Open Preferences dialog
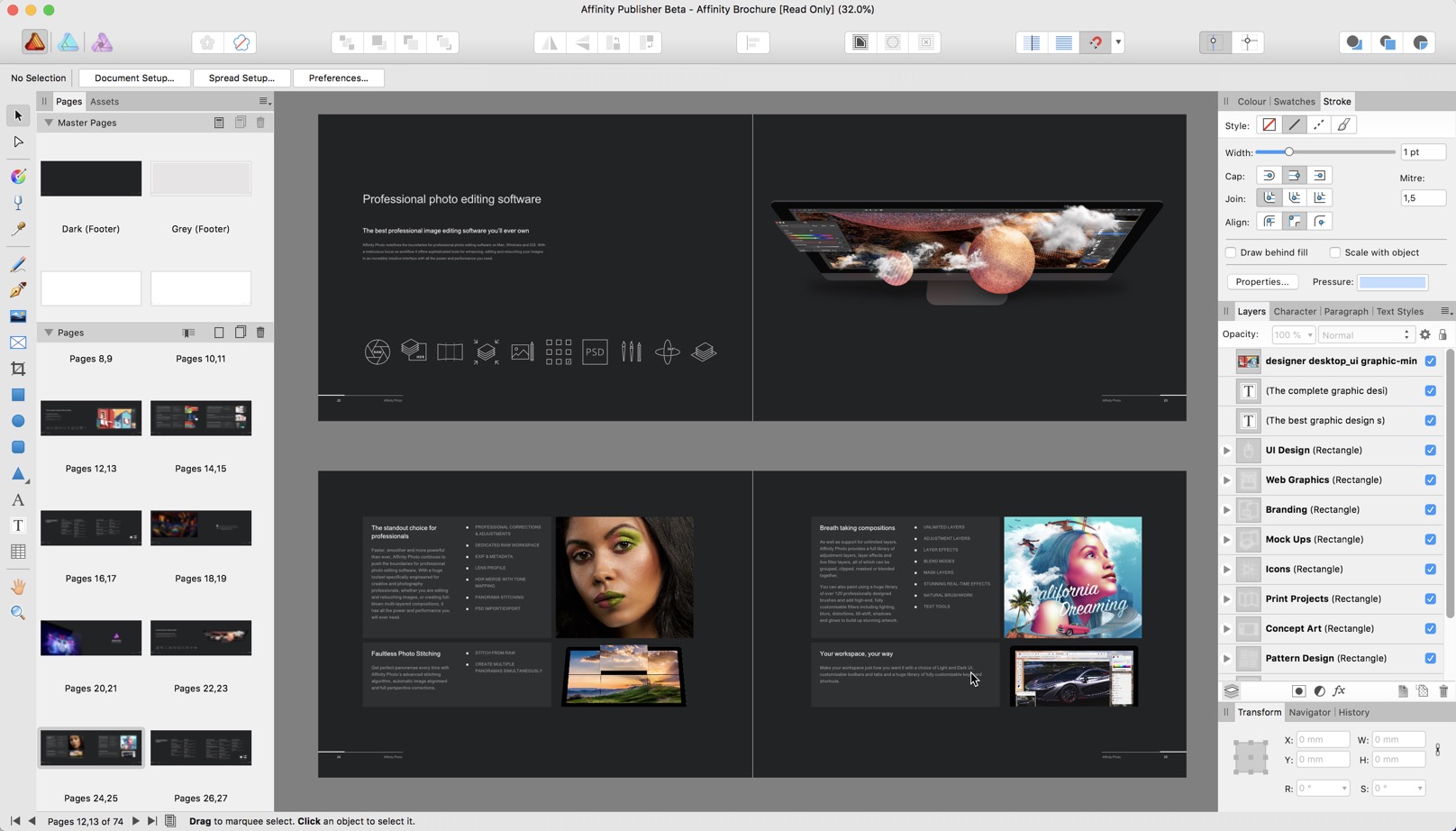The image size is (1456, 831). (339, 78)
